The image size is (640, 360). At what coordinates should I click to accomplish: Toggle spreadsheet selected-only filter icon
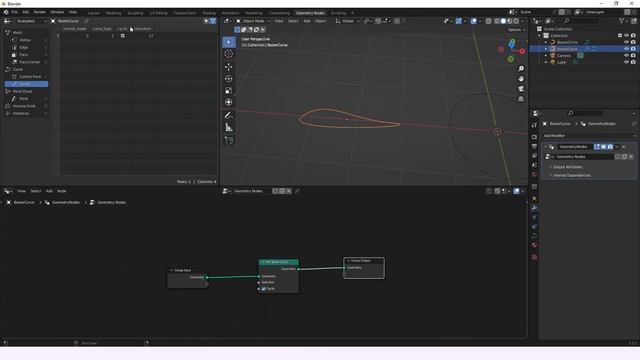coord(206,21)
